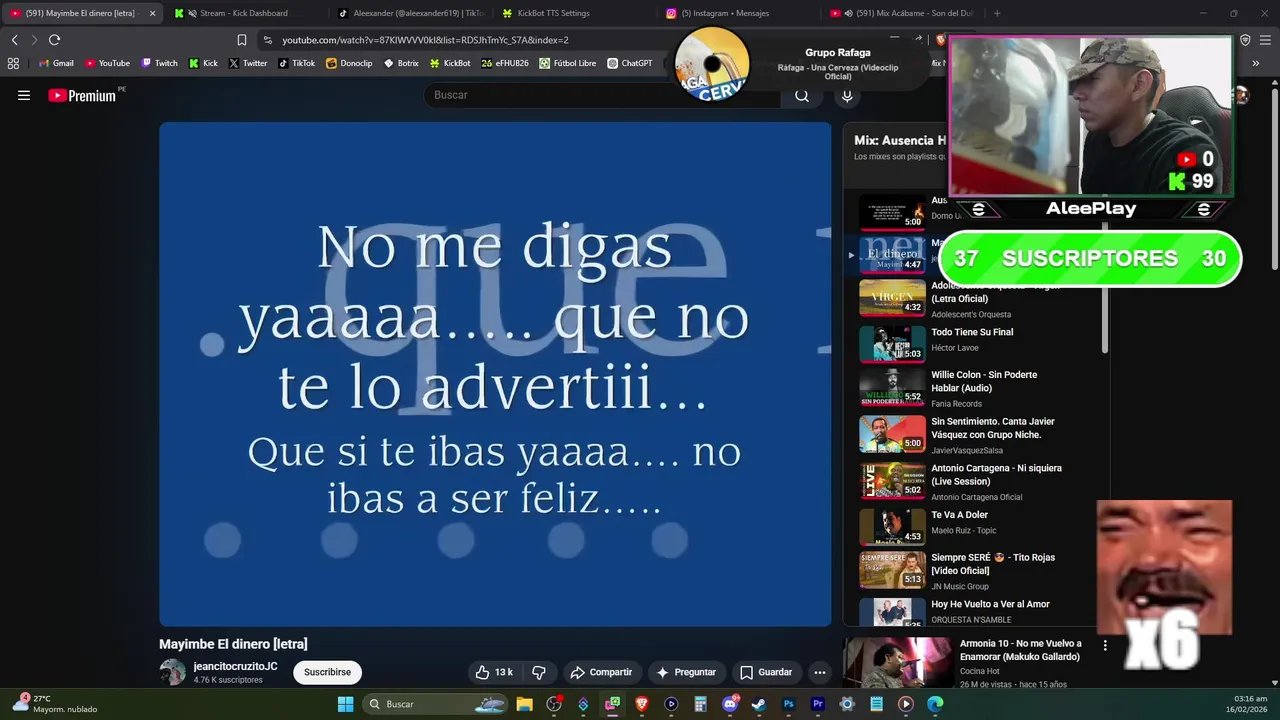
Task: Switch to the Instagram Mensajes tab
Action: (738, 13)
